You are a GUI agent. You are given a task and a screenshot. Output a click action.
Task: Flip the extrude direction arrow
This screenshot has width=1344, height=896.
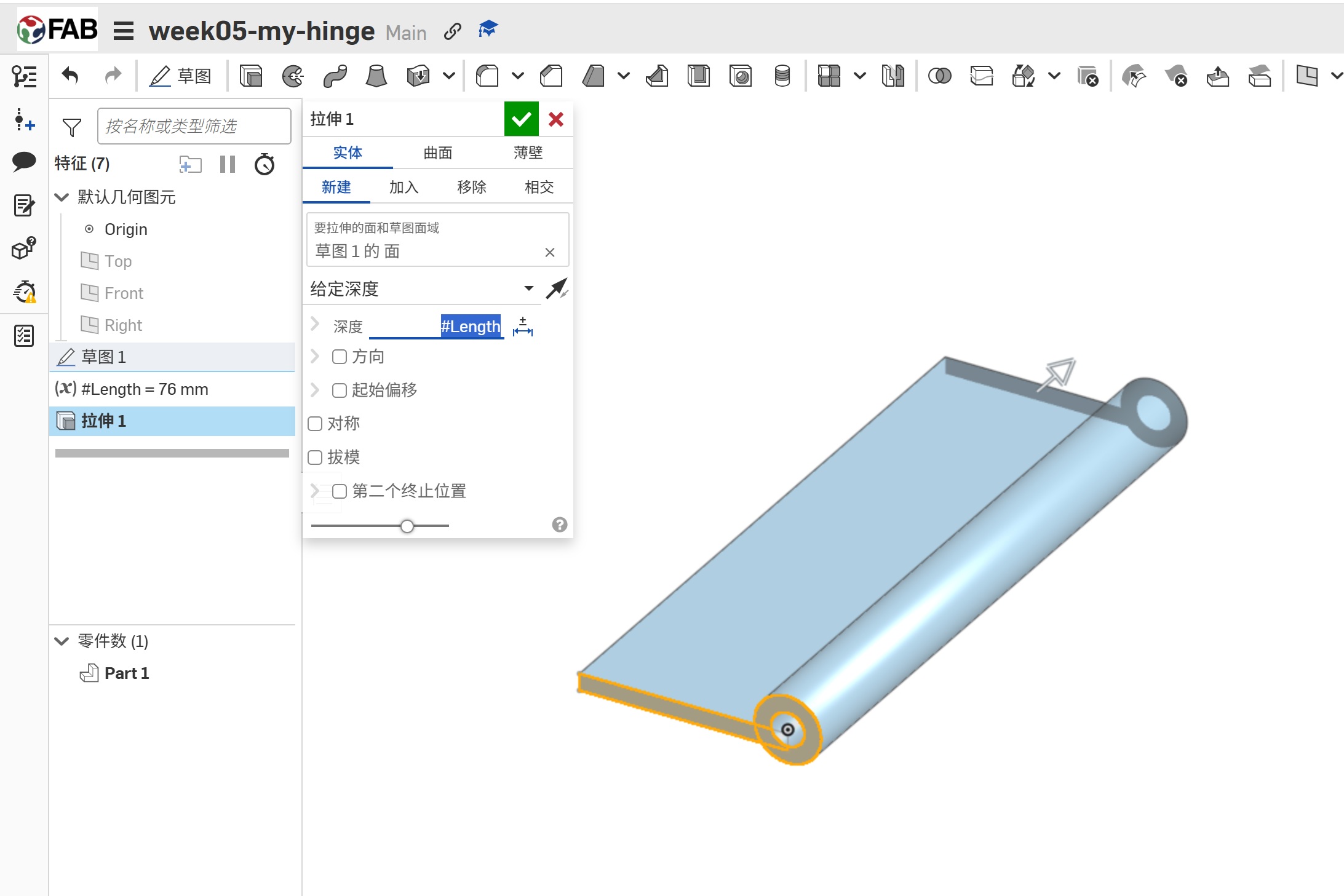click(x=557, y=288)
